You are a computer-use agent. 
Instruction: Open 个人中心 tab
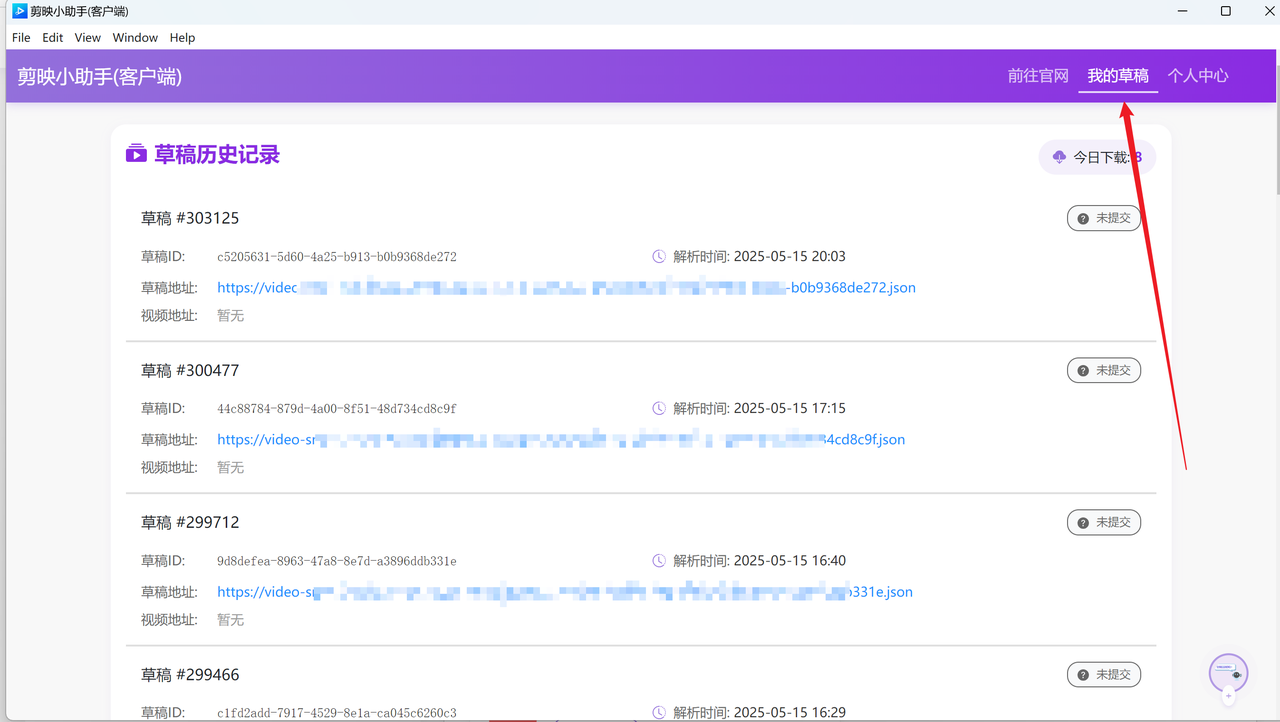coord(1198,76)
